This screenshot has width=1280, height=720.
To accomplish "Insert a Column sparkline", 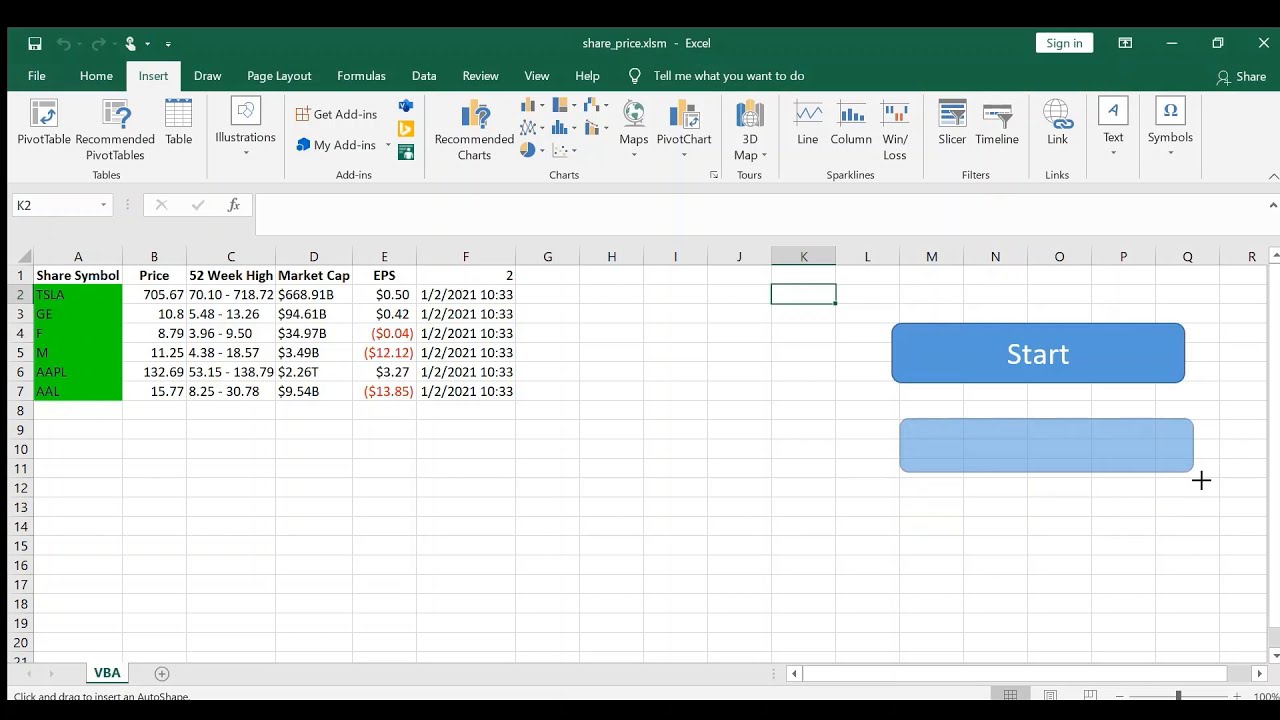I will (851, 124).
